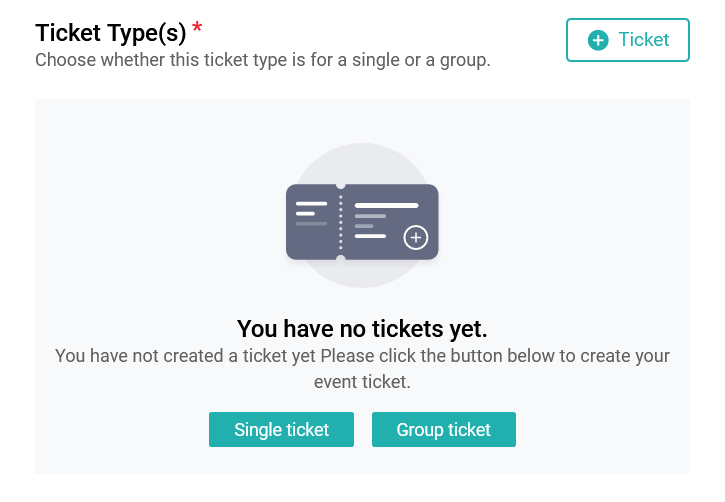
Task: Choose the Group ticket button
Action: pyautogui.click(x=443, y=429)
